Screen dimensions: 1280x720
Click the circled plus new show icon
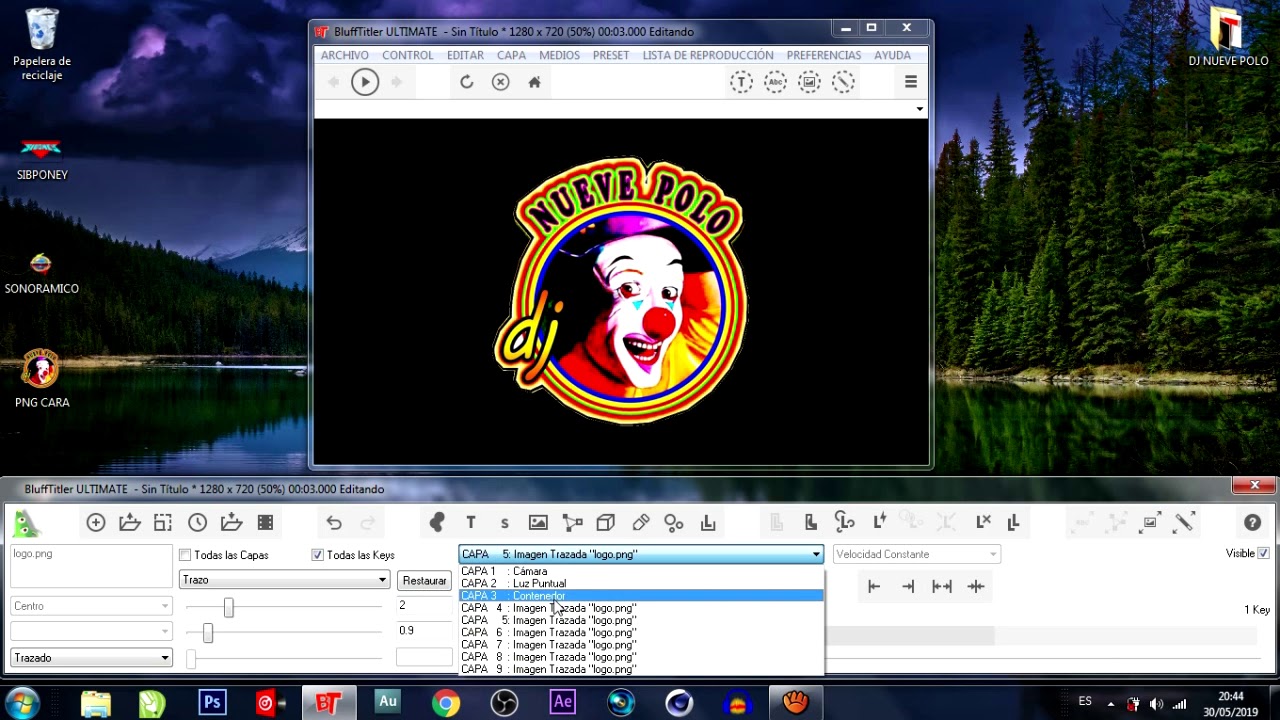[96, 522]
